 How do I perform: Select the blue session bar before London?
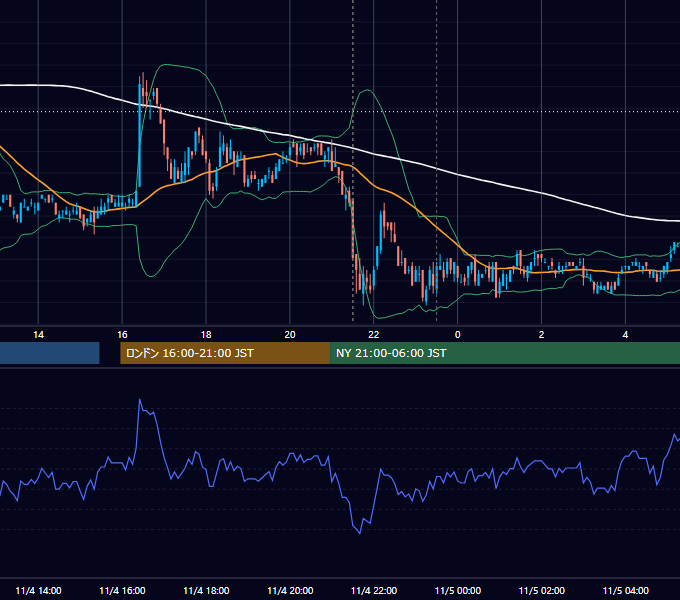pyautogui.click(x=49, y=353)
